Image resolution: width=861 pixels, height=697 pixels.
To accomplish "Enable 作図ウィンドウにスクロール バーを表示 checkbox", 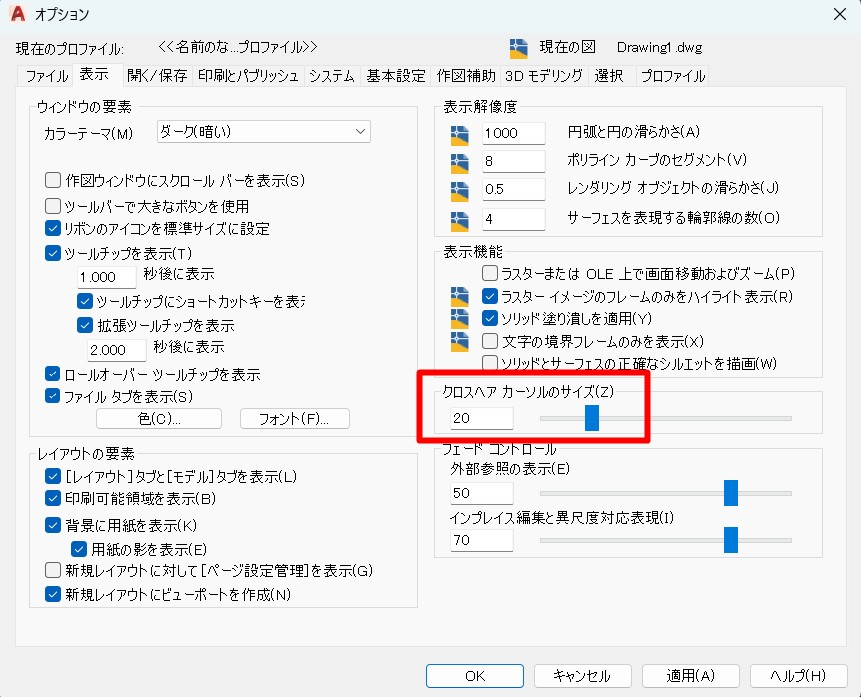I will [x=54, y=181].
